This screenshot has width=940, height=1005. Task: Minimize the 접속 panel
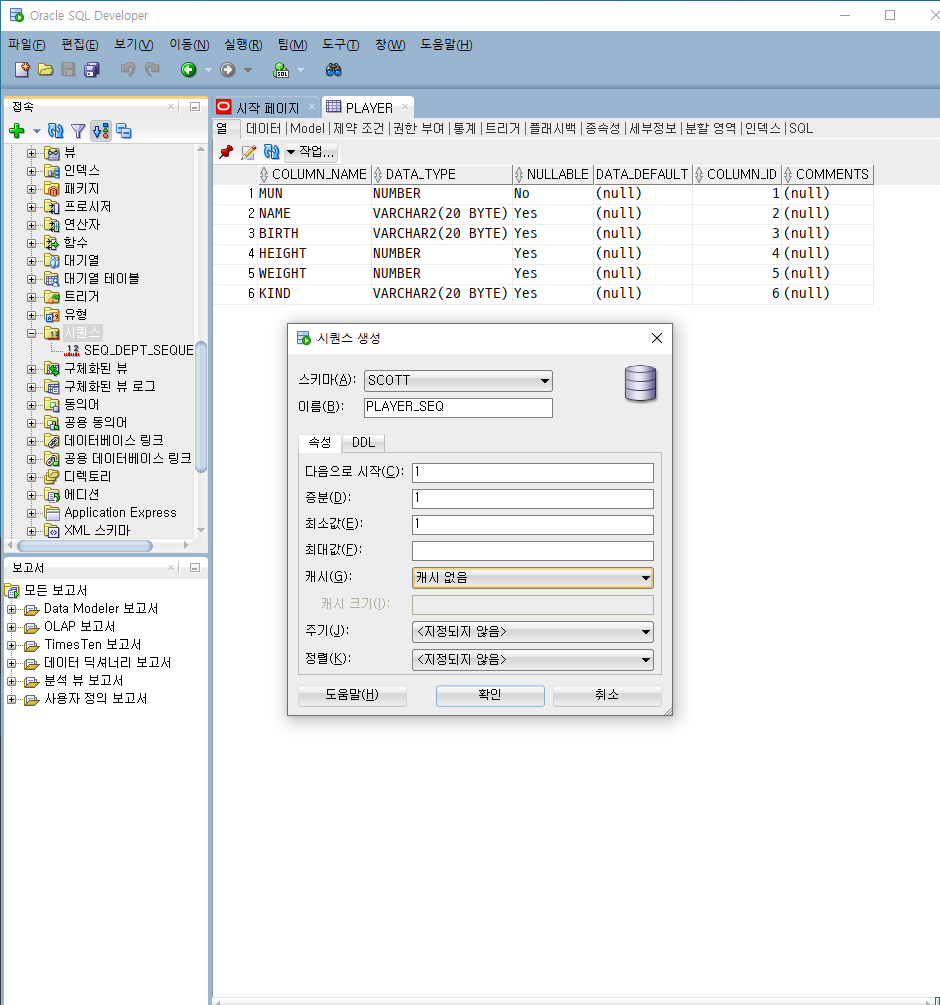coord(195,106)
